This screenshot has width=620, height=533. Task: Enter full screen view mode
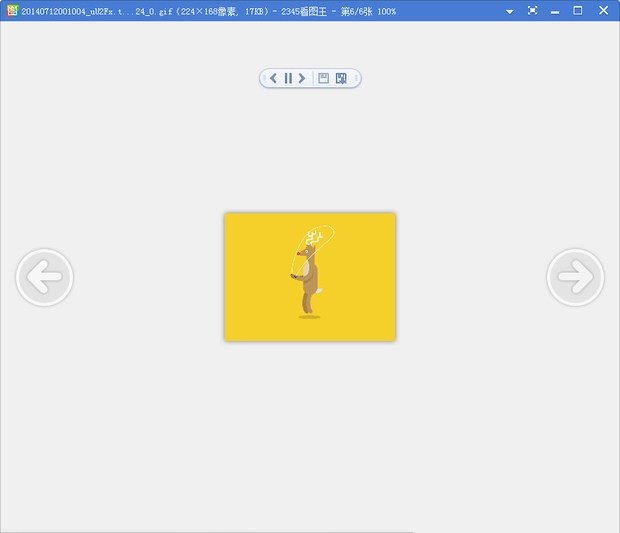[533, 11]
